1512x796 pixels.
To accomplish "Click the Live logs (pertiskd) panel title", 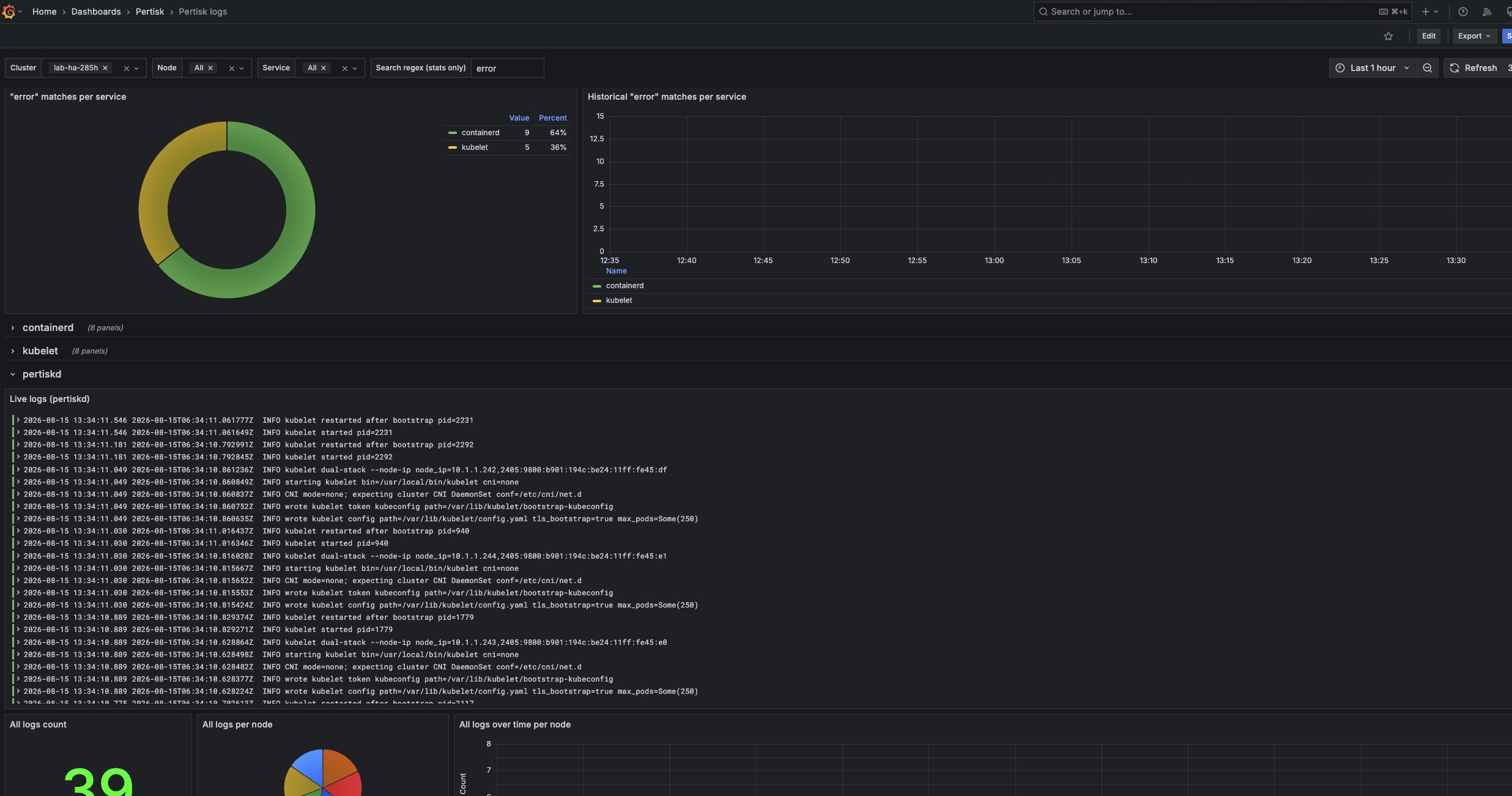I will click(x=50, y=399).
